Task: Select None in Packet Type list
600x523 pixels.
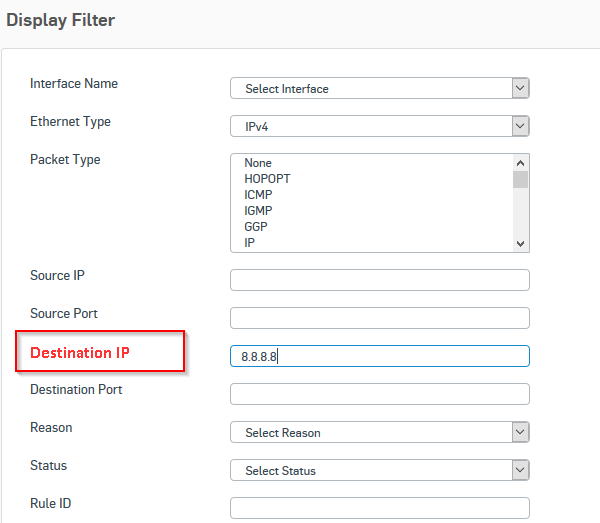Action: tap(258, 163)
